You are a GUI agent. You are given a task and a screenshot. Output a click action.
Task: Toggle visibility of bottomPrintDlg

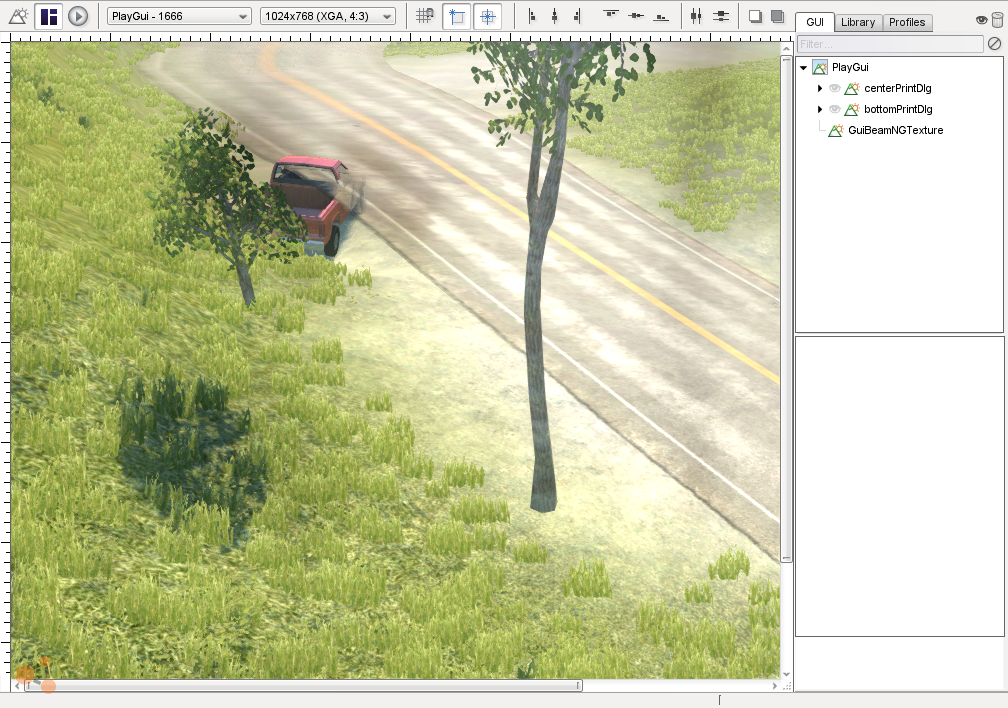tap(834, 109)
